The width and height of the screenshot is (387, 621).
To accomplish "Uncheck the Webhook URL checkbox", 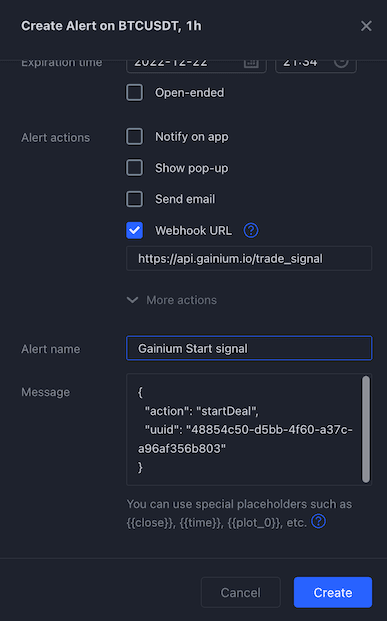I will (134, 230).
